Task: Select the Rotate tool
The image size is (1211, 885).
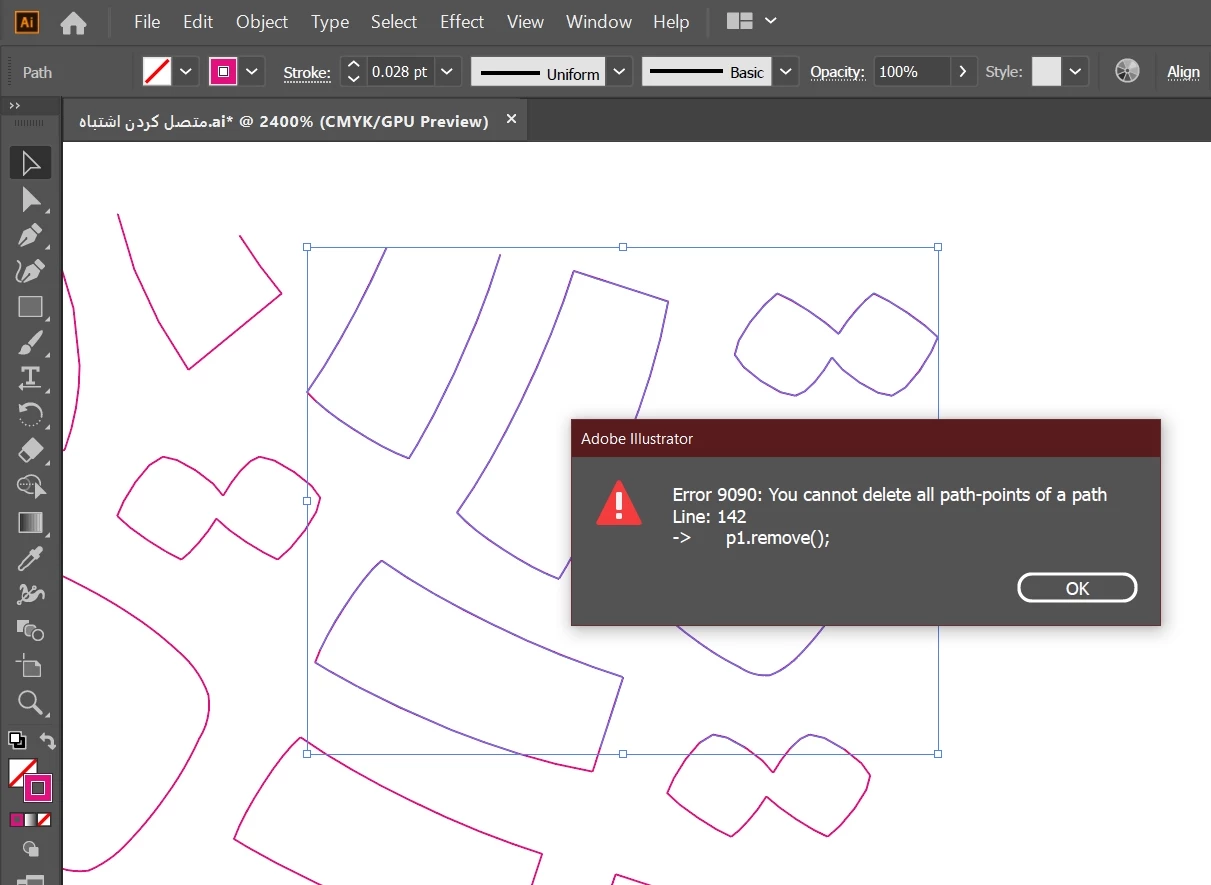Action: pyautogui.click(x=30, y=414)
